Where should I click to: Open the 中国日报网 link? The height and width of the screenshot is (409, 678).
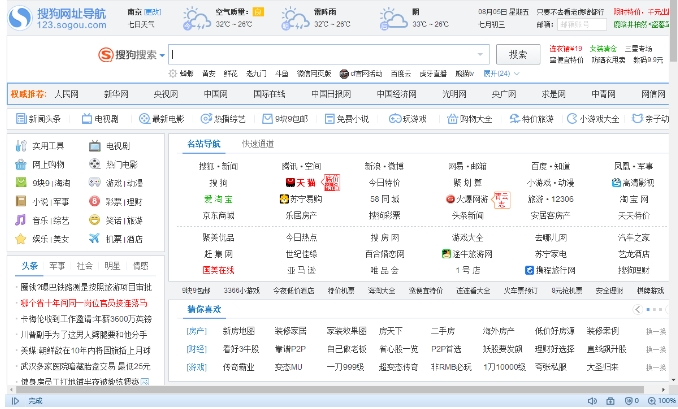[331, 94]
